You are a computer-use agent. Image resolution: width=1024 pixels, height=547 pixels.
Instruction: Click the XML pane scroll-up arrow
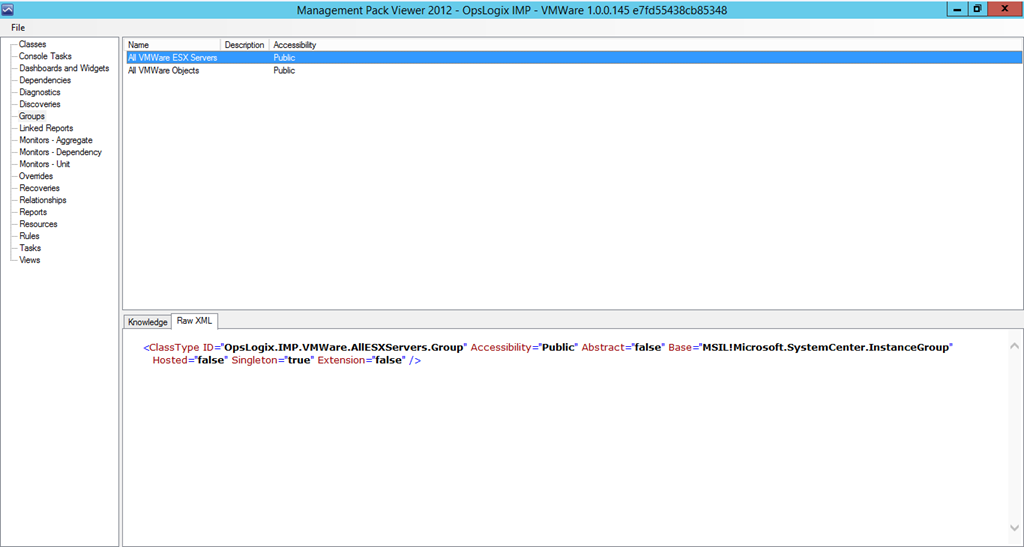click(1014, 346)
